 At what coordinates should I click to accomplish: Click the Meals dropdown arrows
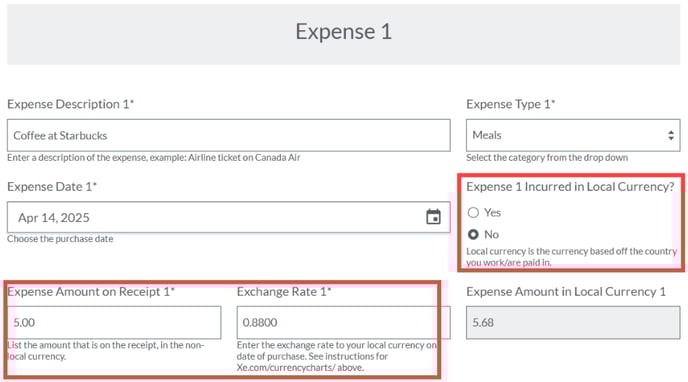(x=670, y=135)
